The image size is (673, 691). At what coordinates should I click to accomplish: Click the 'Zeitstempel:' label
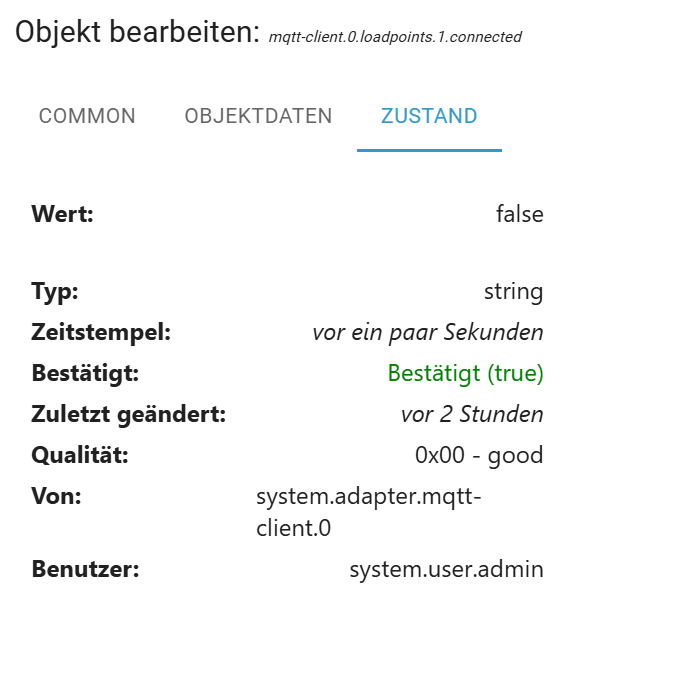[x=101, y=333]
